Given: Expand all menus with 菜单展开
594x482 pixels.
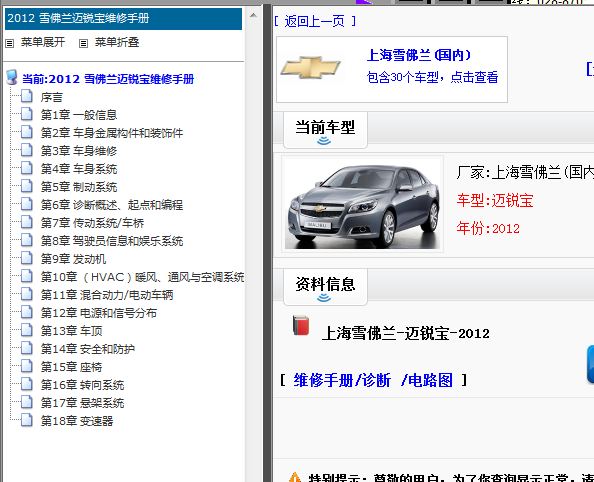Looking at the screenshot, I should click(x=43, y=42).
